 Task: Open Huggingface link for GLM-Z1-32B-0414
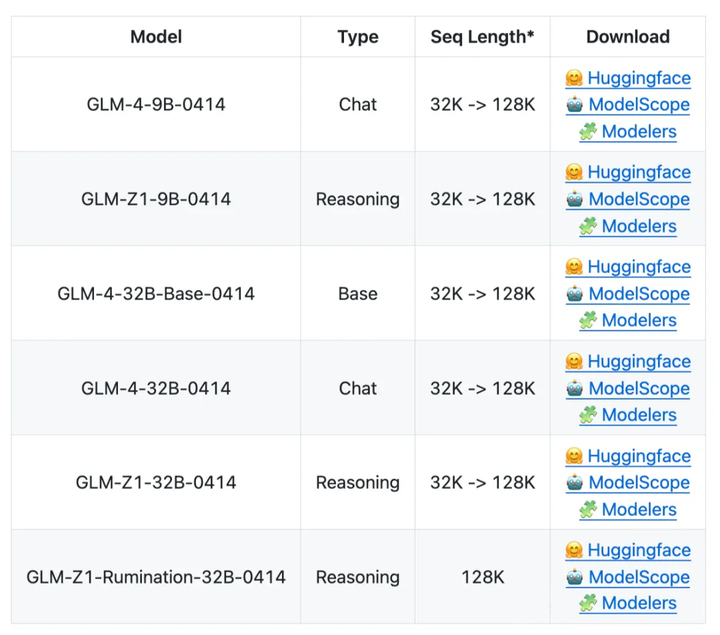(x=638, y=456)
